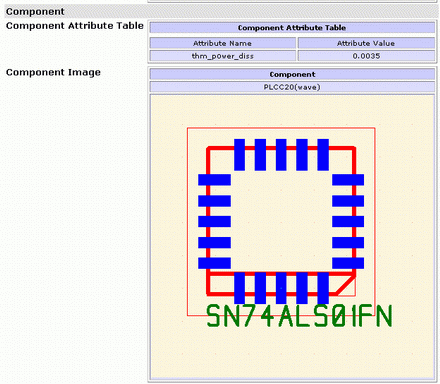Click the 0.0035 value cell
Screen dimensions: 440x384
[366, 56]
